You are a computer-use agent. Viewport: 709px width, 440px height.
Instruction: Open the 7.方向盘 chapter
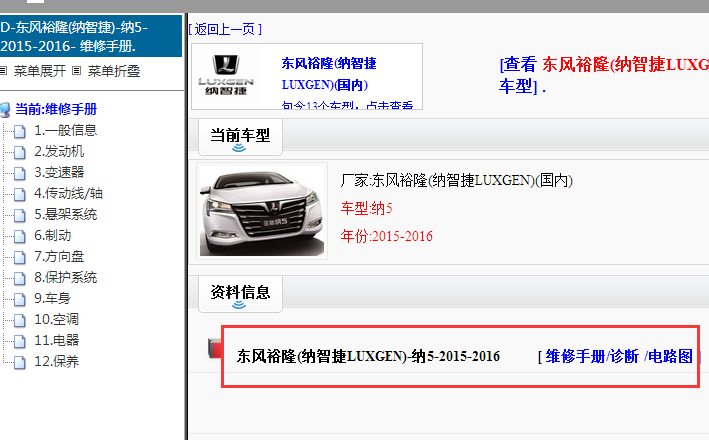(x=59, y=256)
